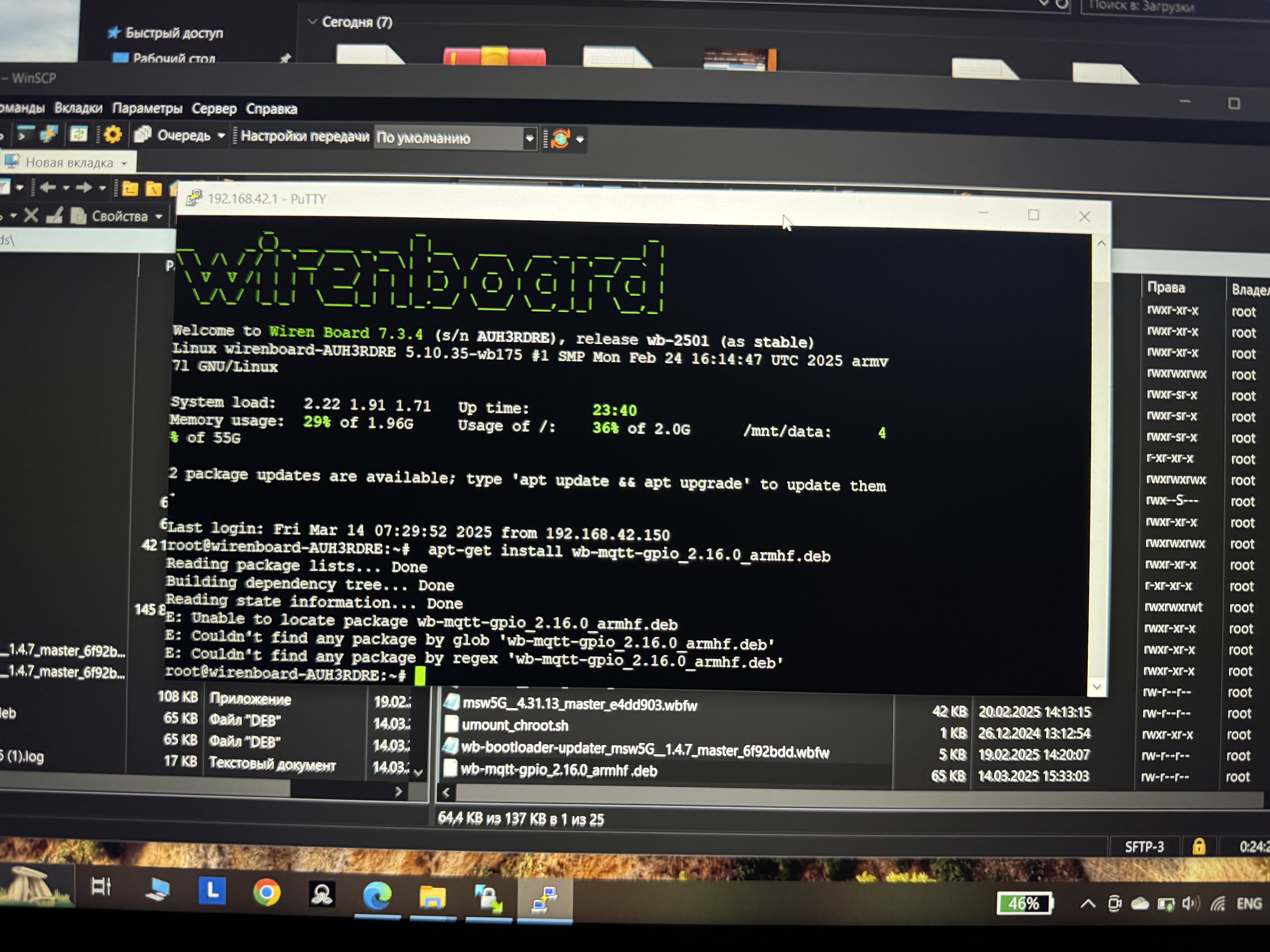The height and width of the screenshot is (952, 1270).
Task: Click the Open in PuTTY toolbar icon
Action: coord(49,134)
